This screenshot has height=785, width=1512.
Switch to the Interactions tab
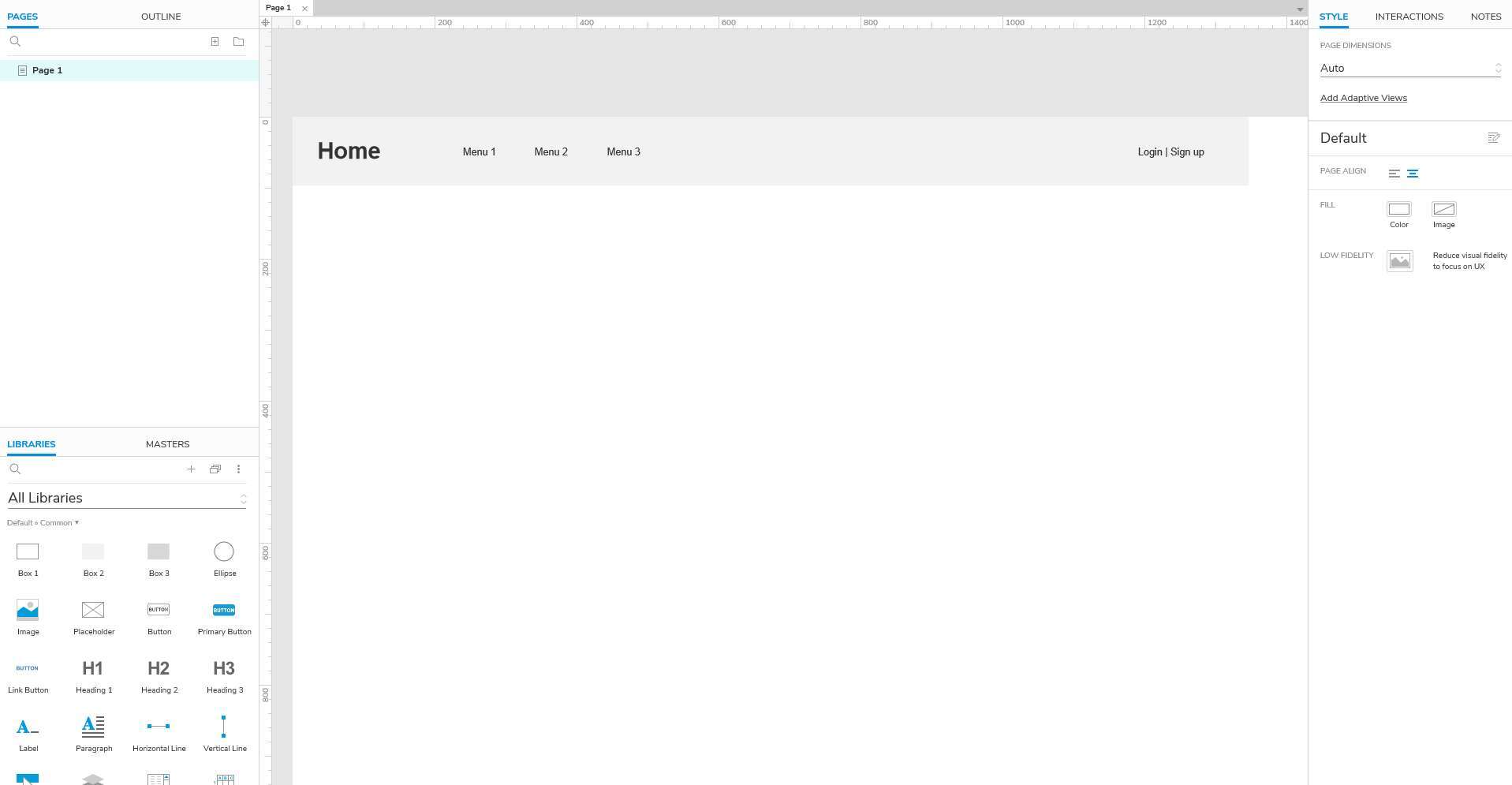pyautogui.click(x=1409, y=17)
